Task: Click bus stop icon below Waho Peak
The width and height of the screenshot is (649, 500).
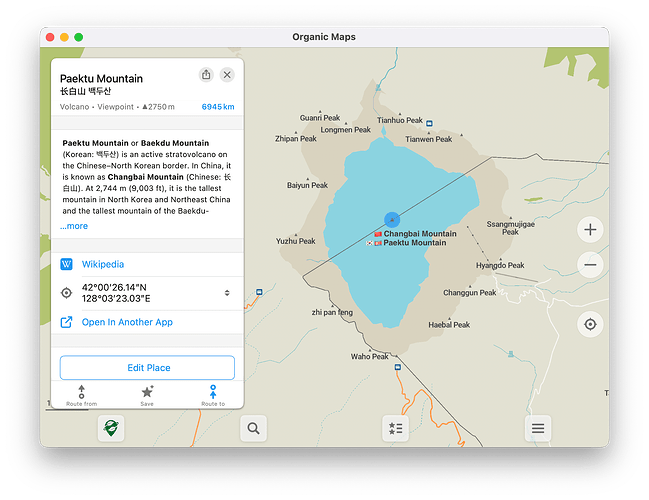Action: [398, 367]
